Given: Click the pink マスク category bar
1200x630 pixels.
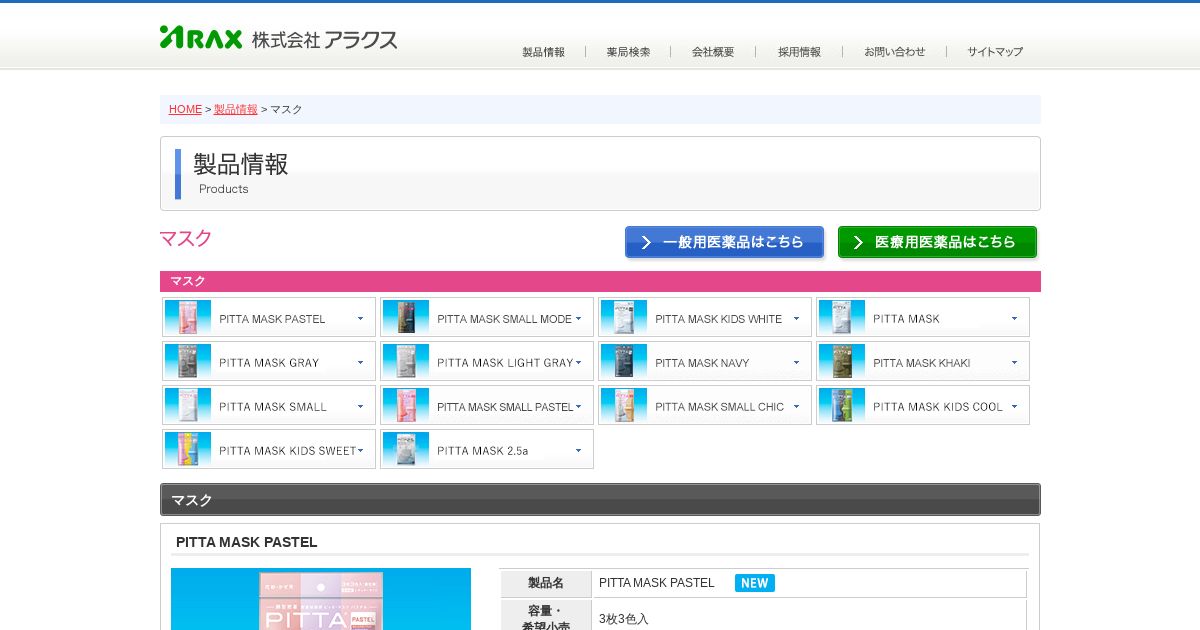Looking at the screenshot, I should tap(600, 281).
